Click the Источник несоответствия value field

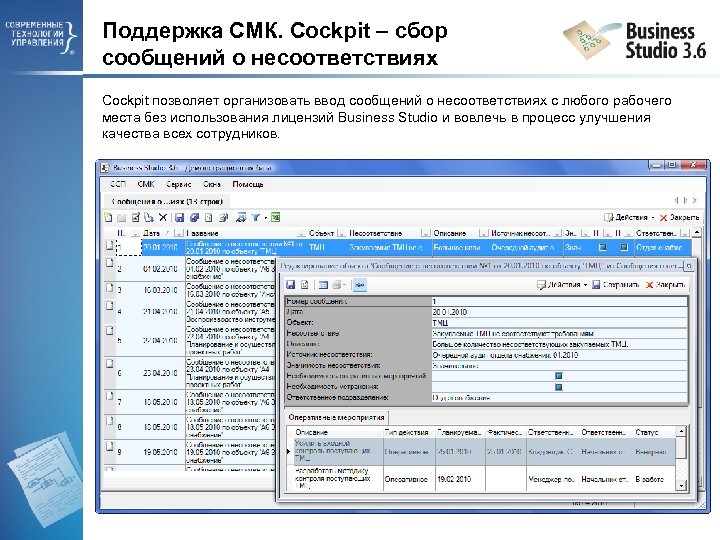tap(559, 355)
